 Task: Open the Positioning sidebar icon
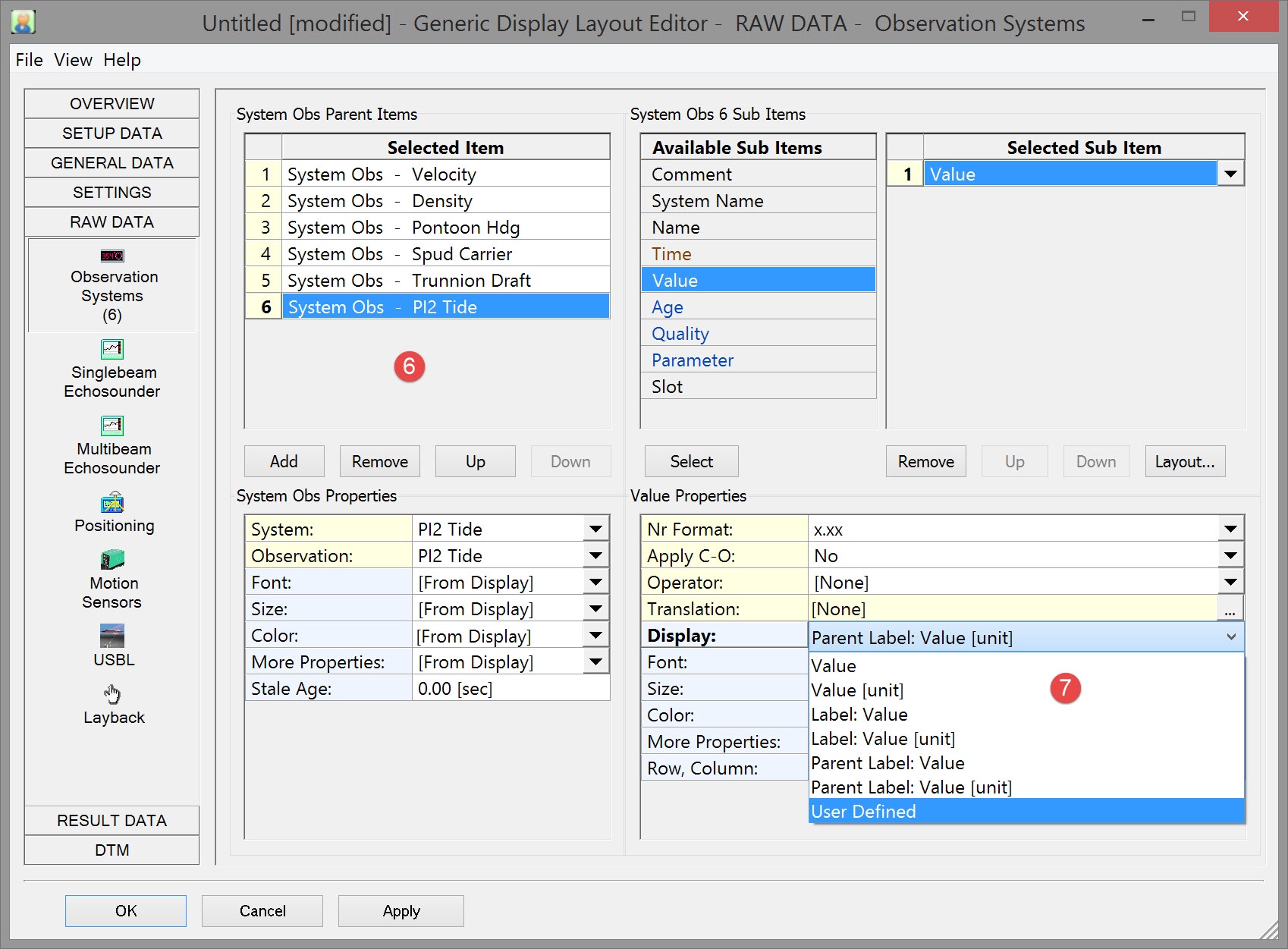click(112, 503)
